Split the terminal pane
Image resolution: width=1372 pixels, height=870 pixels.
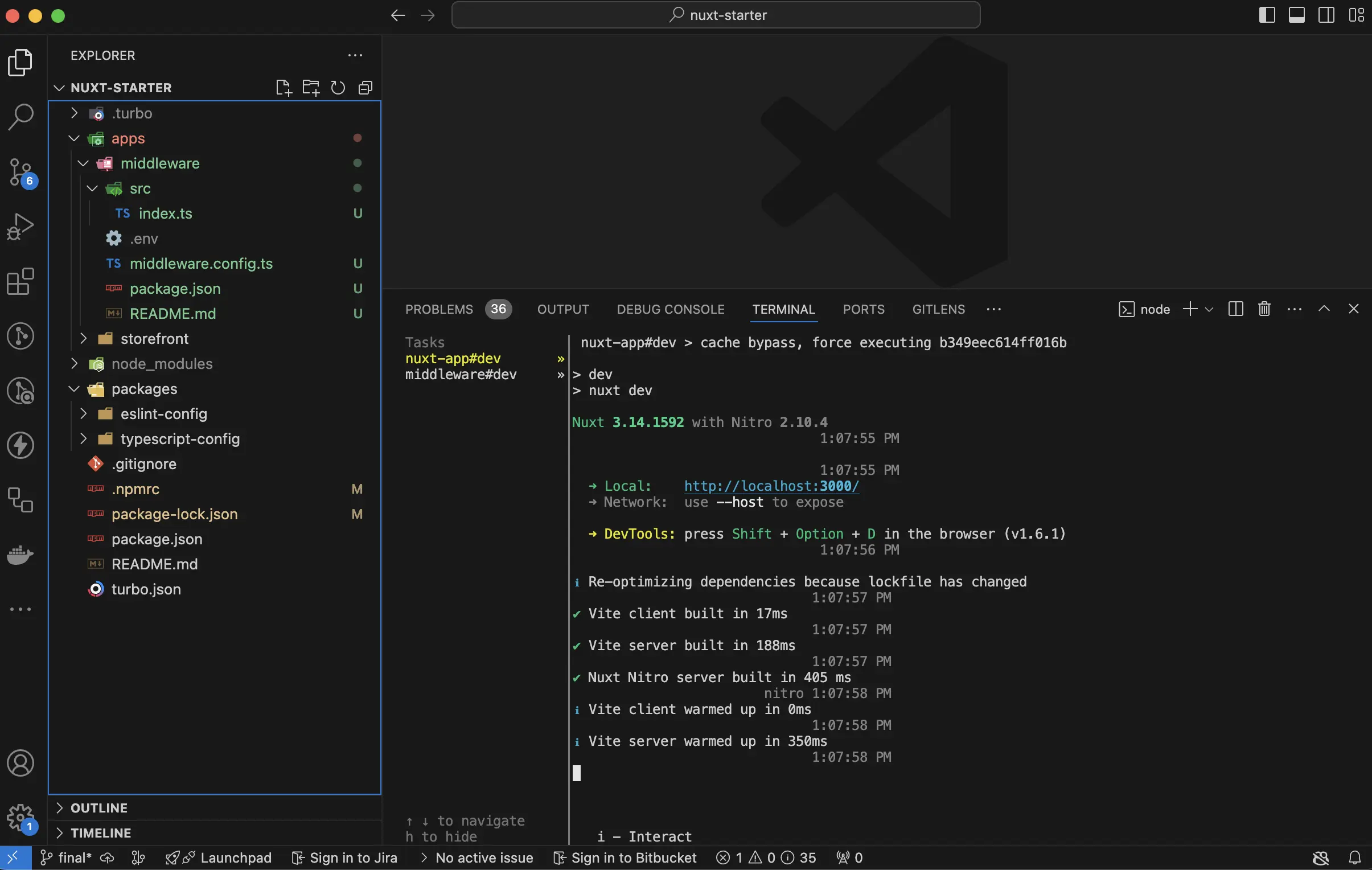[1235, 309]
